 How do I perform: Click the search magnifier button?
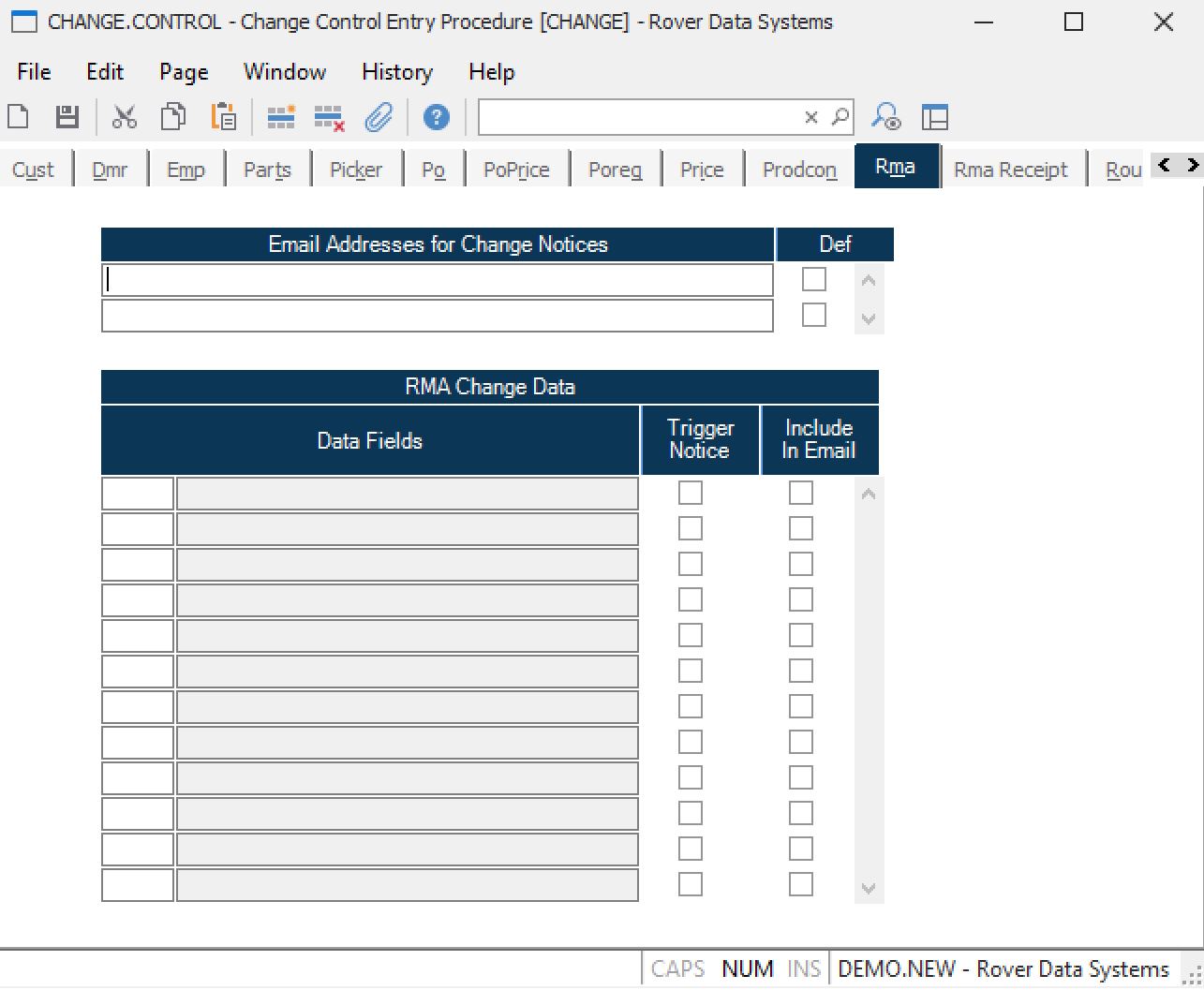pyautogui.click(x=840, y=117)
